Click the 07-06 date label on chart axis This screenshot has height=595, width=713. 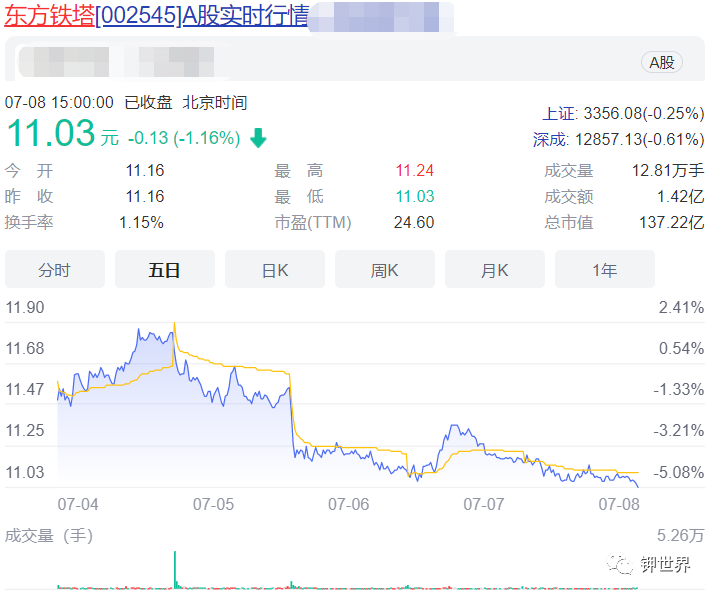point(348,504)
